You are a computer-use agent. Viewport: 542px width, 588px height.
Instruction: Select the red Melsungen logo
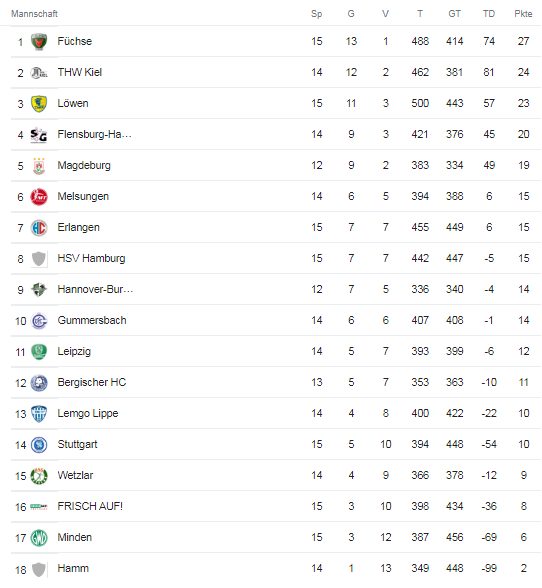[39, 196]
